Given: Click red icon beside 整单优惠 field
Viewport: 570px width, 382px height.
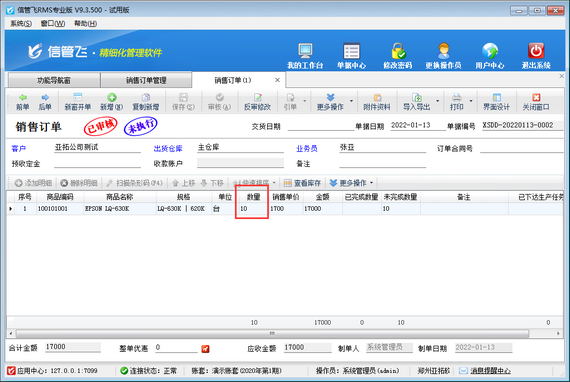Looking at the screenshot, I should tap(205, 349).
